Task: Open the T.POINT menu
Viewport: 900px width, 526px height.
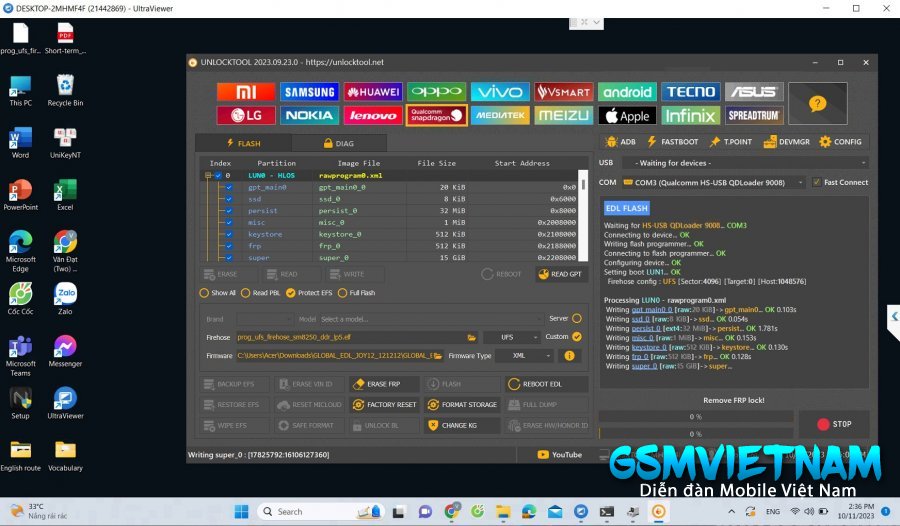Action: (x=731, y=142)
